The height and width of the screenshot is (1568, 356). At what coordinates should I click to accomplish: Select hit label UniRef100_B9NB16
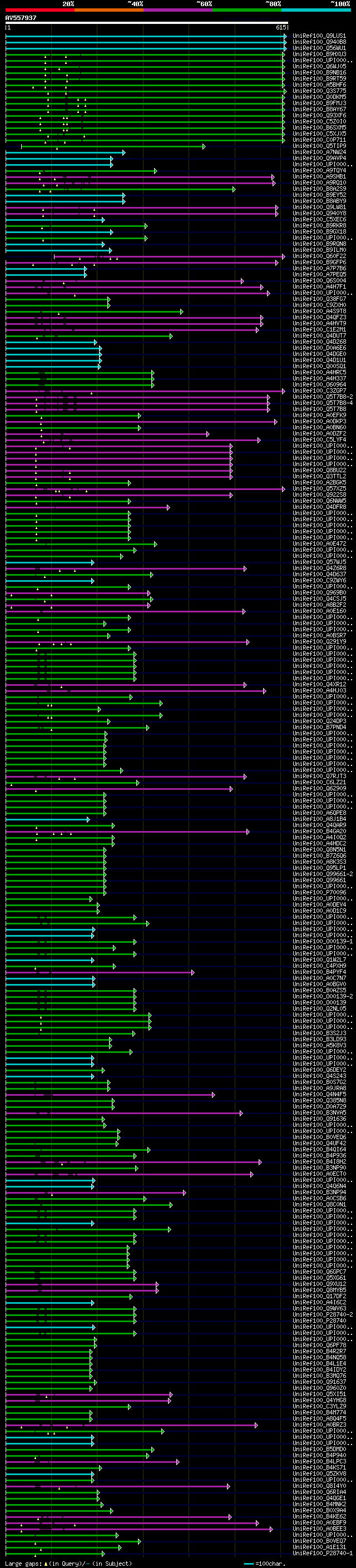[x=319, y=72]
